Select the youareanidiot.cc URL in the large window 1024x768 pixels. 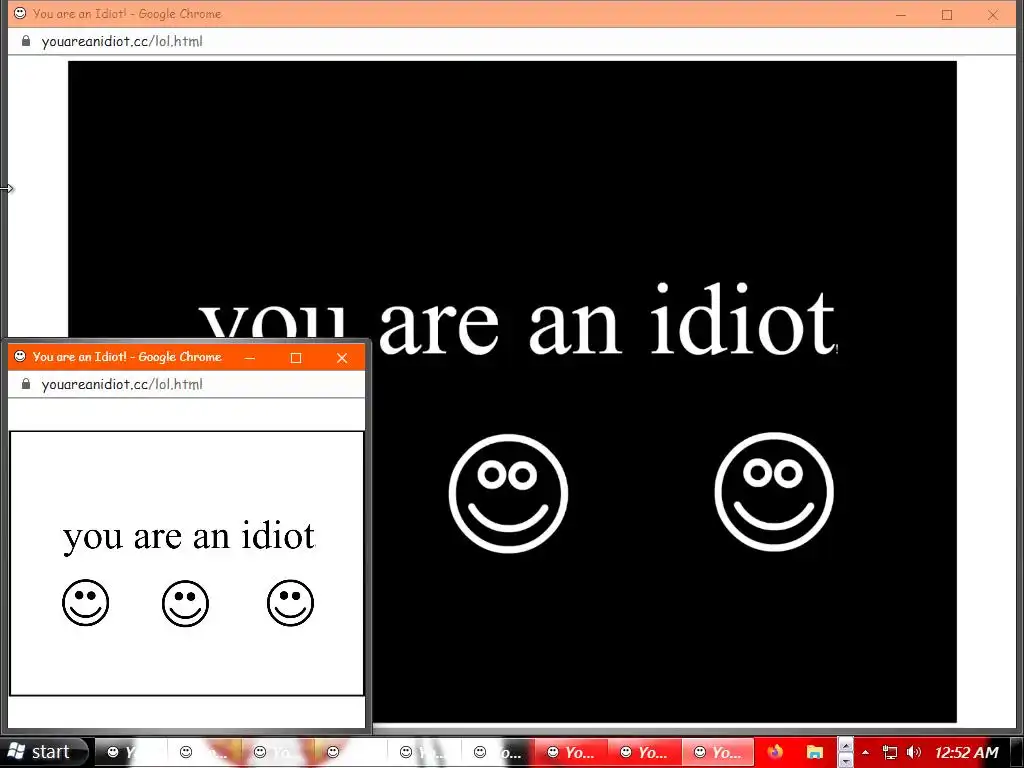tap(122, 41)
